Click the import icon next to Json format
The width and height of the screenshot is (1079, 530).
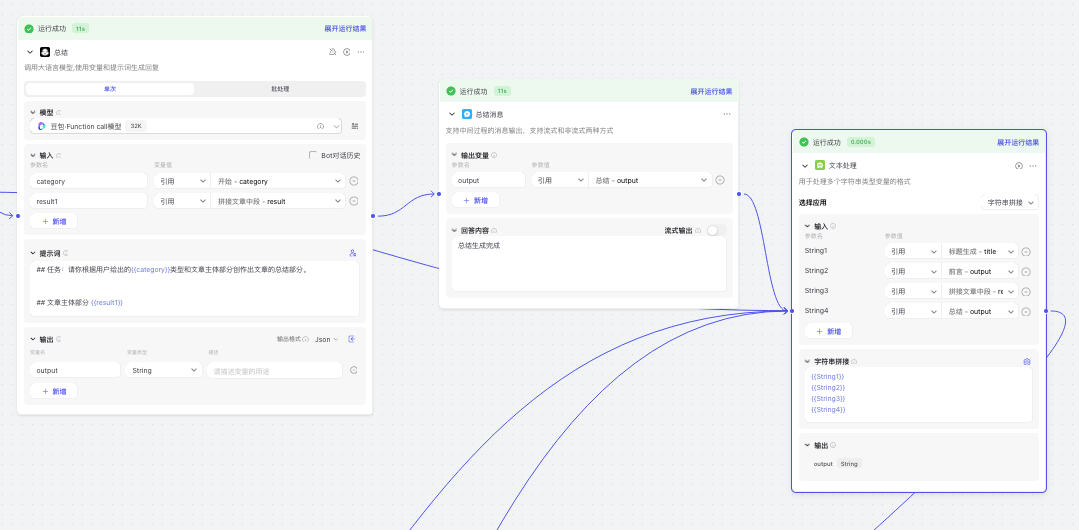(x=352, y=339)
